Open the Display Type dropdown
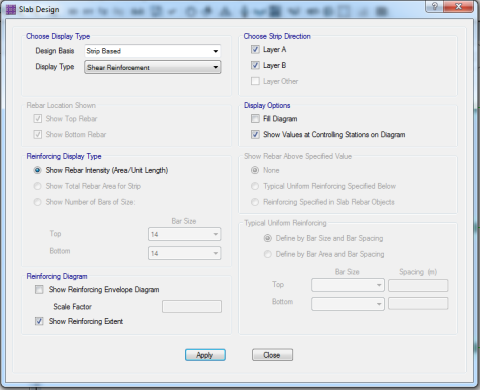Viewport: 480px width, 390px height. click(153, 67)
